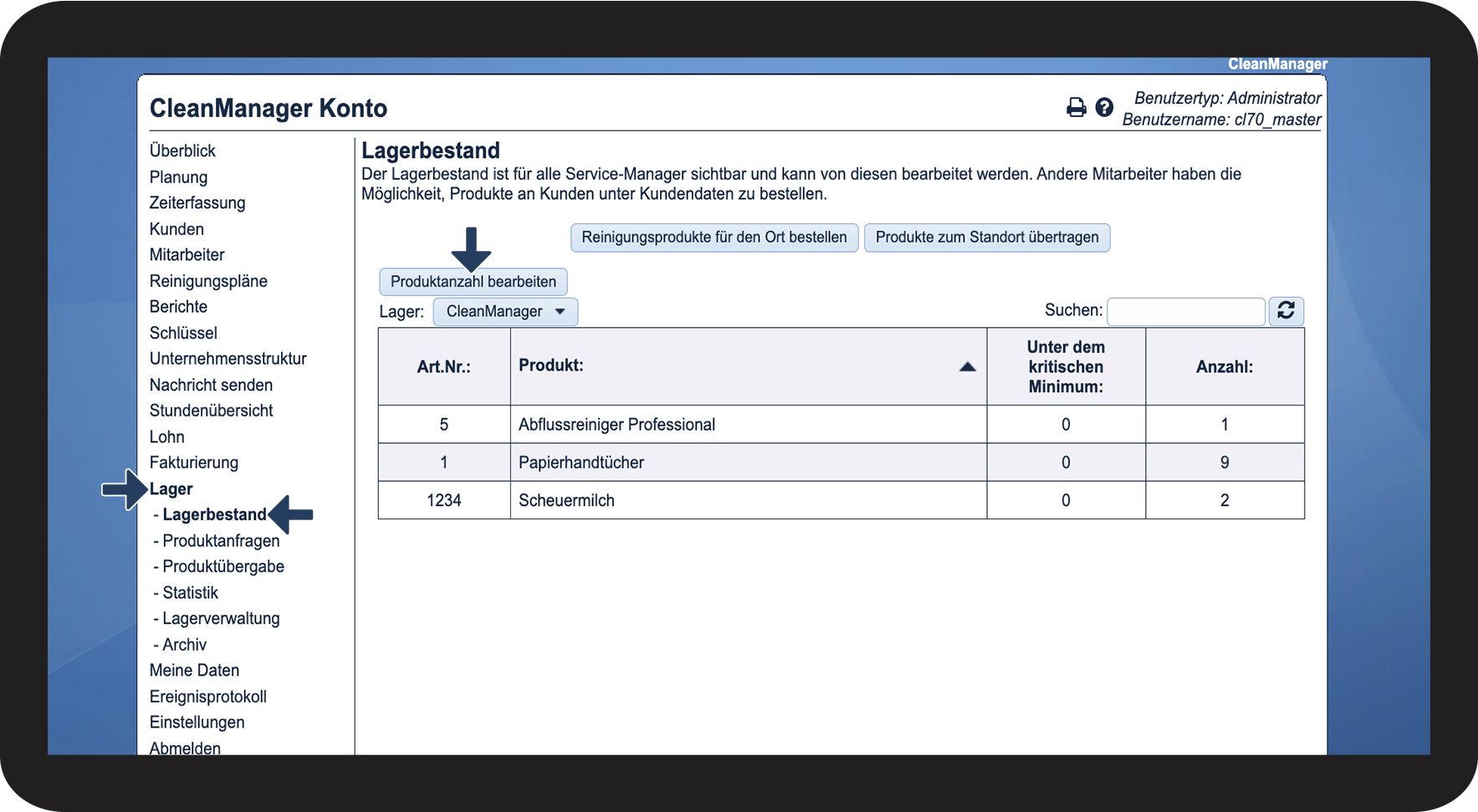Sort table by Art.Nr. column header

click(x=444, y=367)
